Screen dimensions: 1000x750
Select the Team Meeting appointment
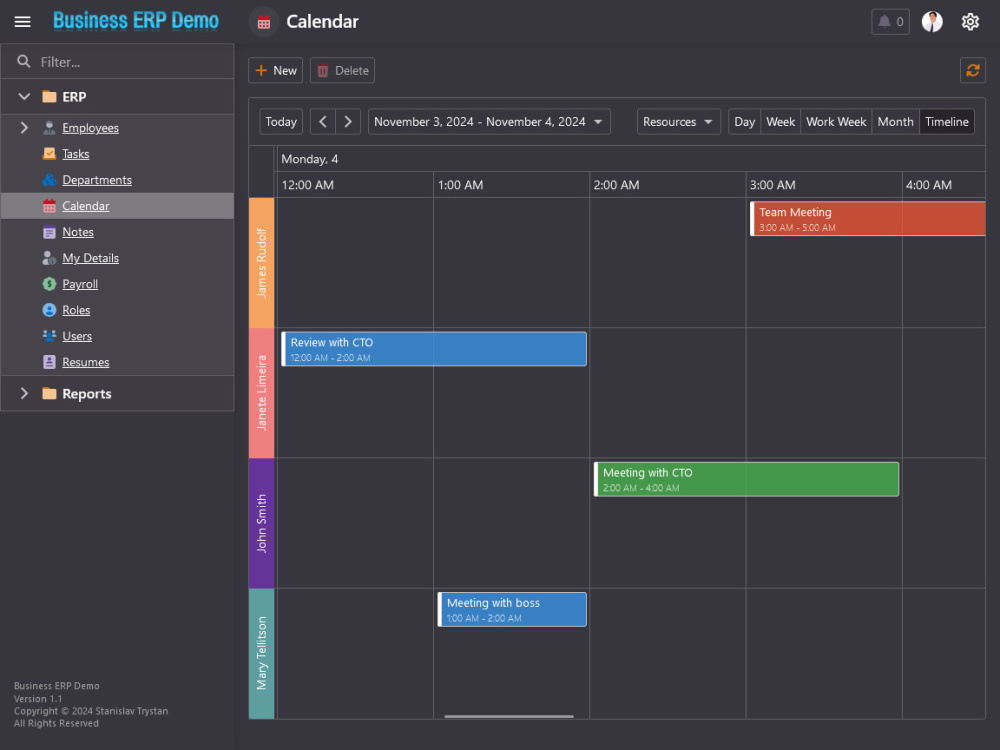[867, 219]
